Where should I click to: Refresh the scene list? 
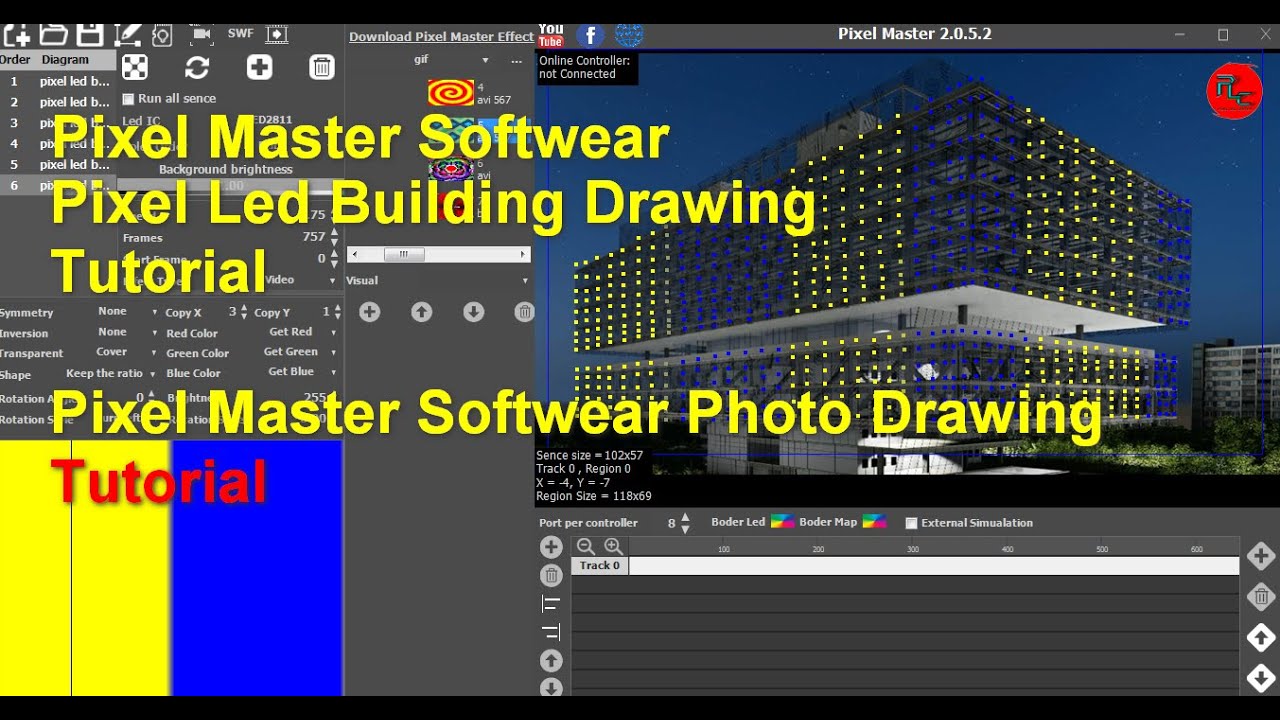tap(197, 67)
